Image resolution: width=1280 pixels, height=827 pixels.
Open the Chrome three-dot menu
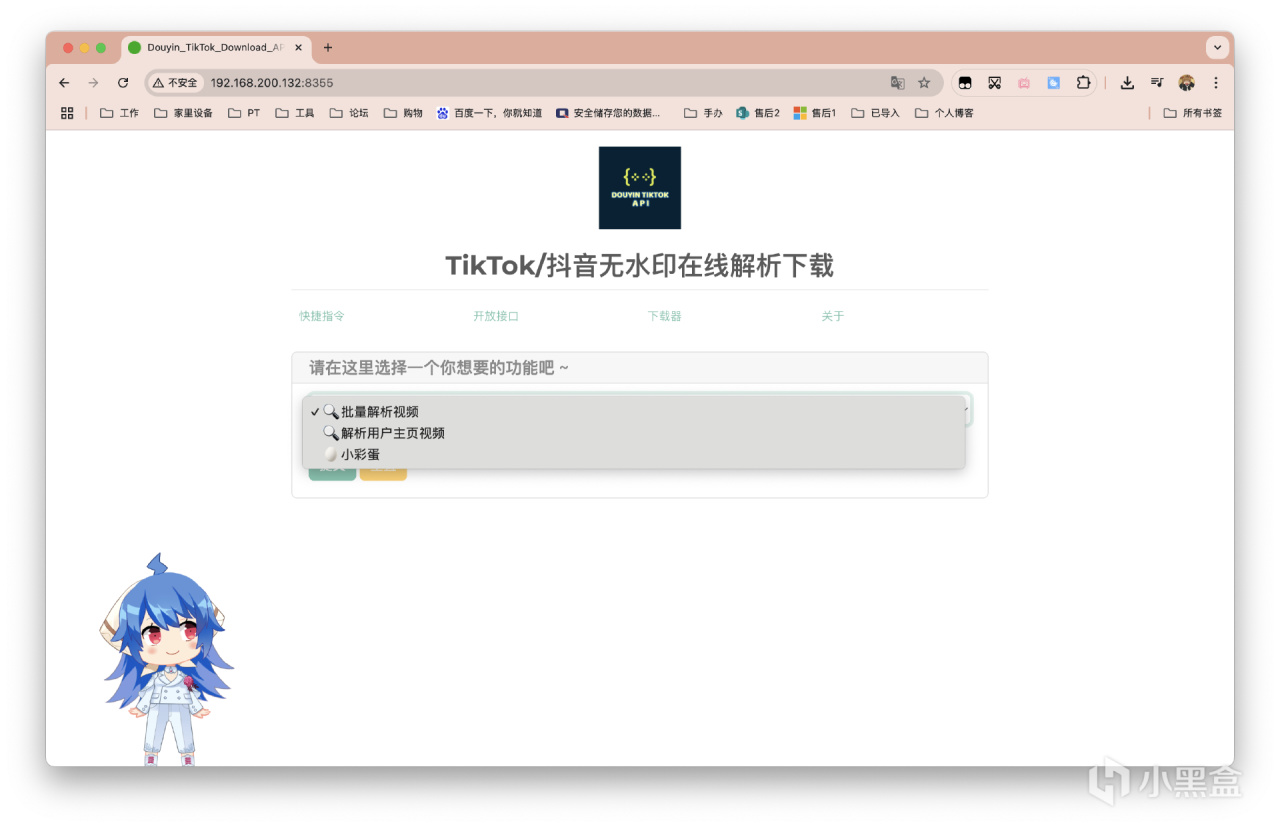[1216, 83]
